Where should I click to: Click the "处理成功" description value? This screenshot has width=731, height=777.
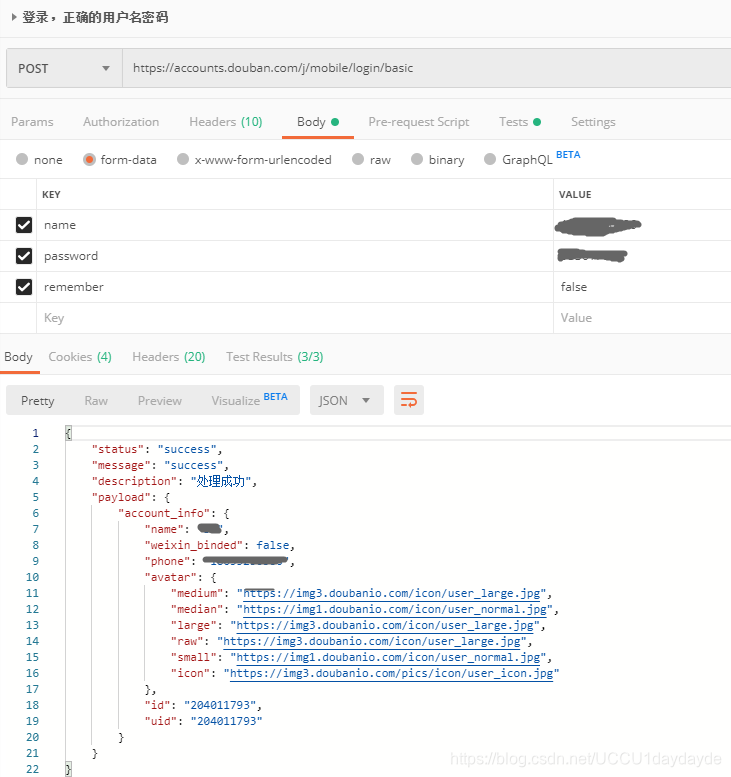[221, 481]
